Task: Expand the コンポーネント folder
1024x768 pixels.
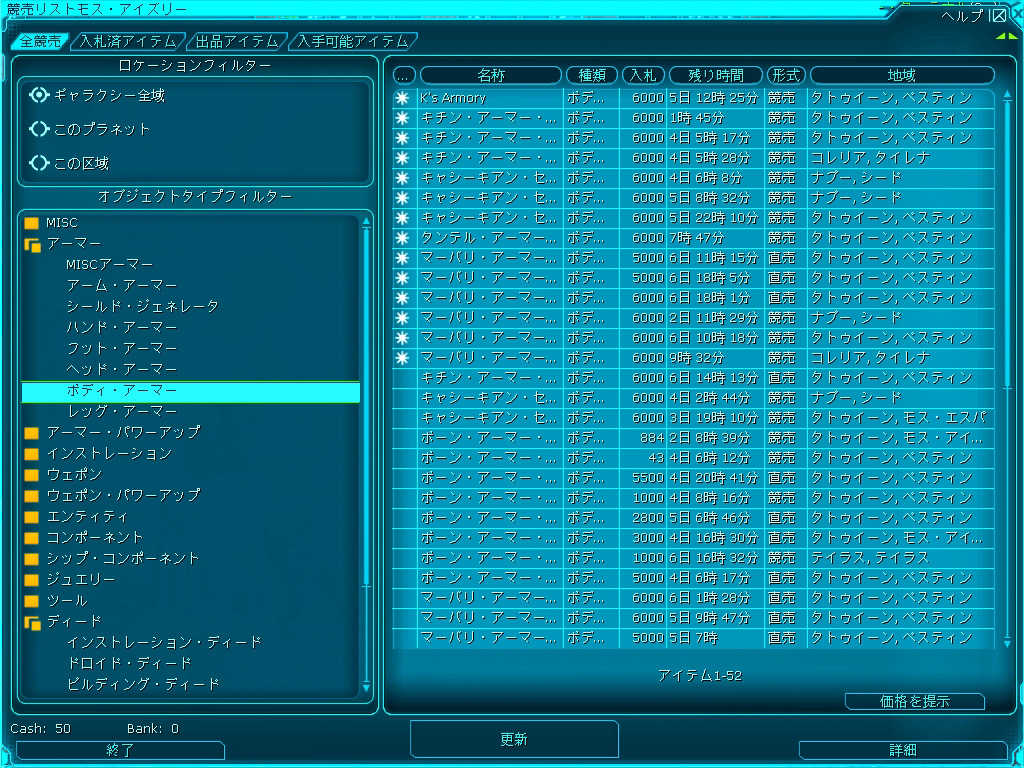Action: point(31,538)
